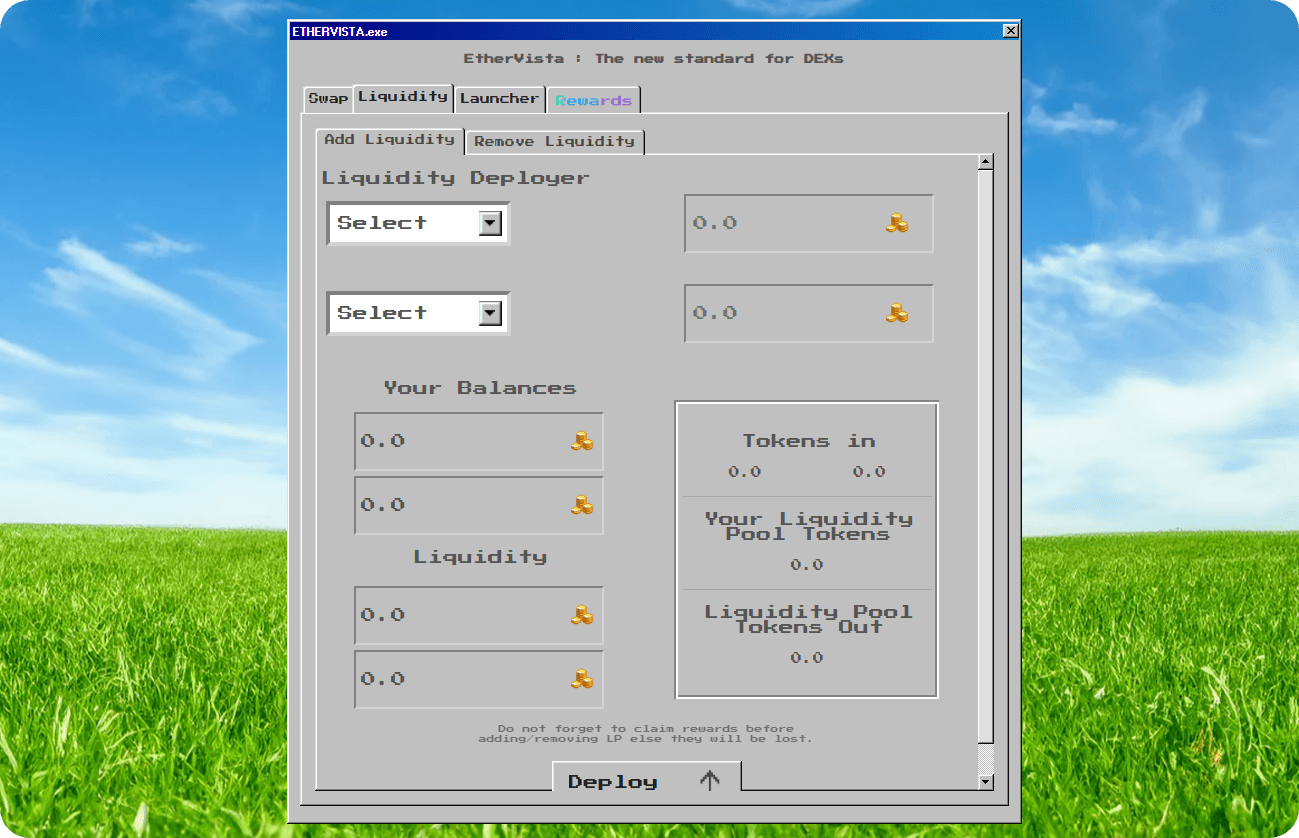Viewport: 1299px width, 838px height.
Task: Click the Deploy button
Action: pyautogui.click(x=647, y=777)
